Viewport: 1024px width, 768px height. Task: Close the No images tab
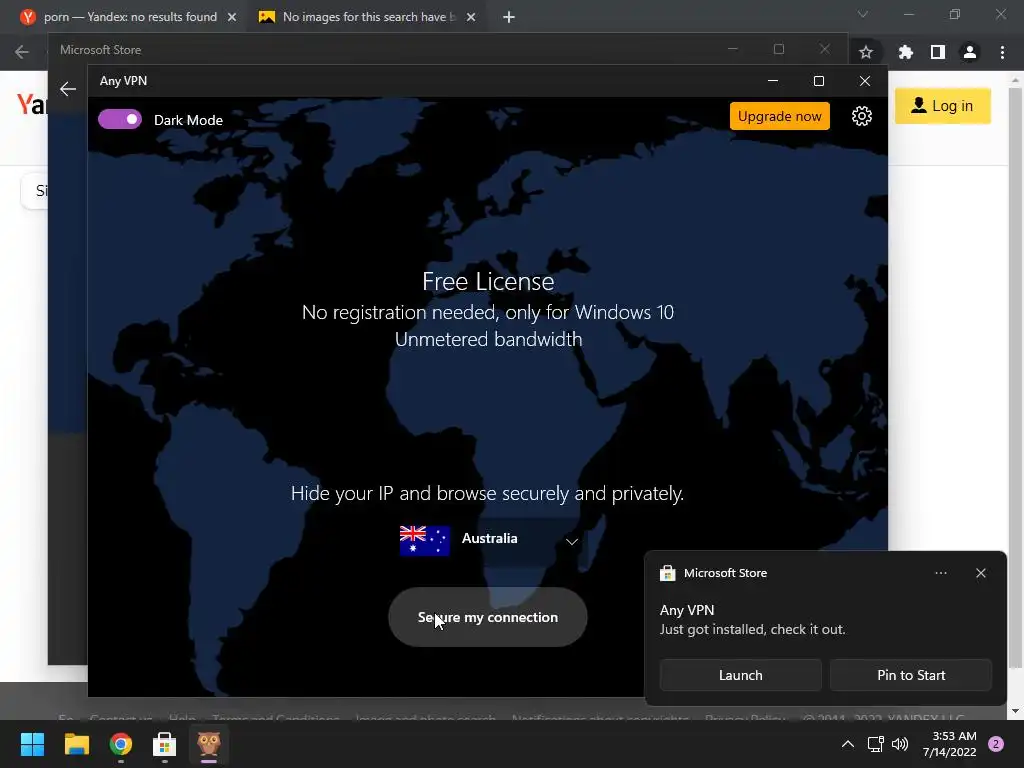pos(471,17)
